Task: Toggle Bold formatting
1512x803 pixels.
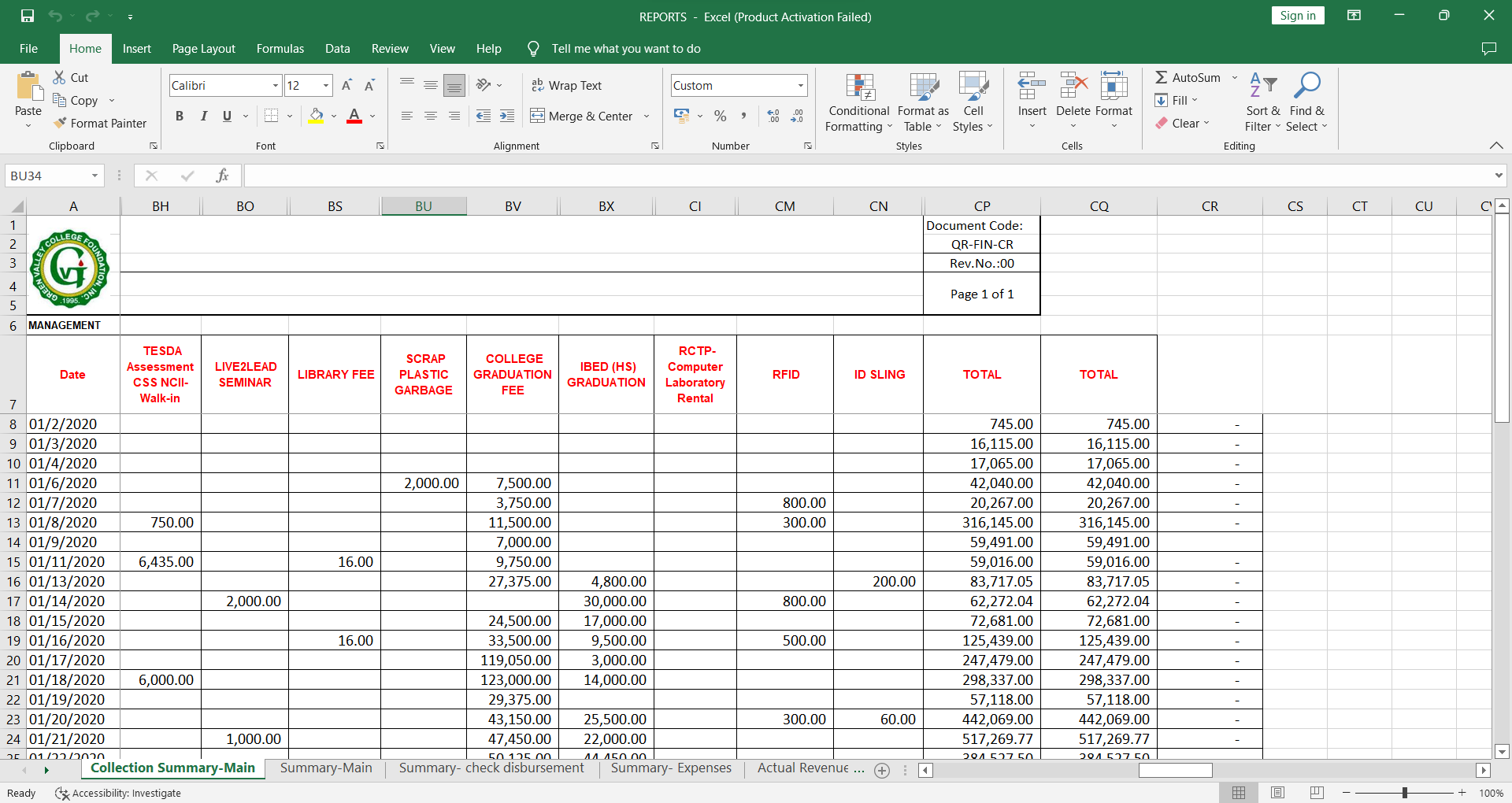Action: pos(180,116)
